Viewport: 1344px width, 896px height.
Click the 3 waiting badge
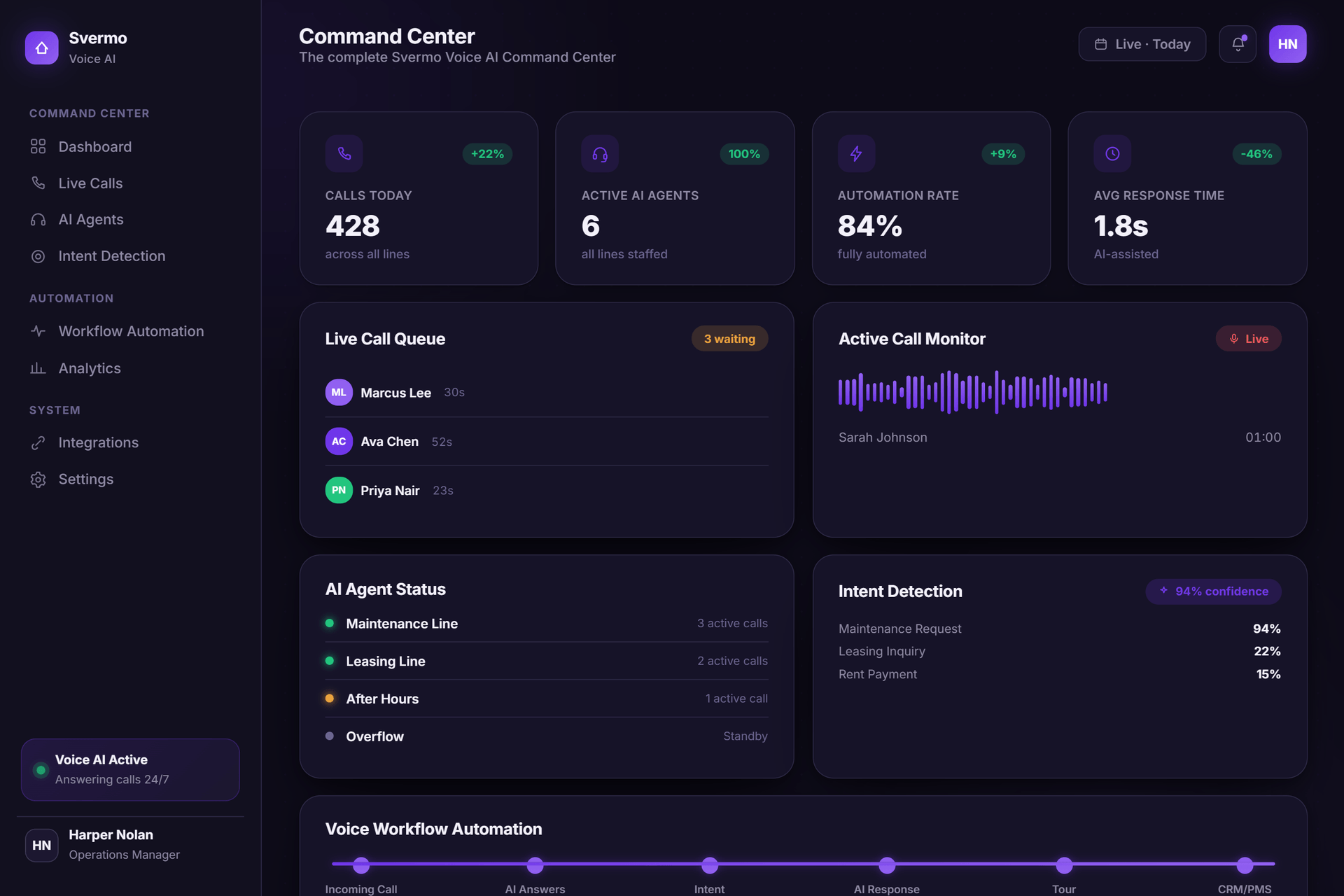click(729, 339)
